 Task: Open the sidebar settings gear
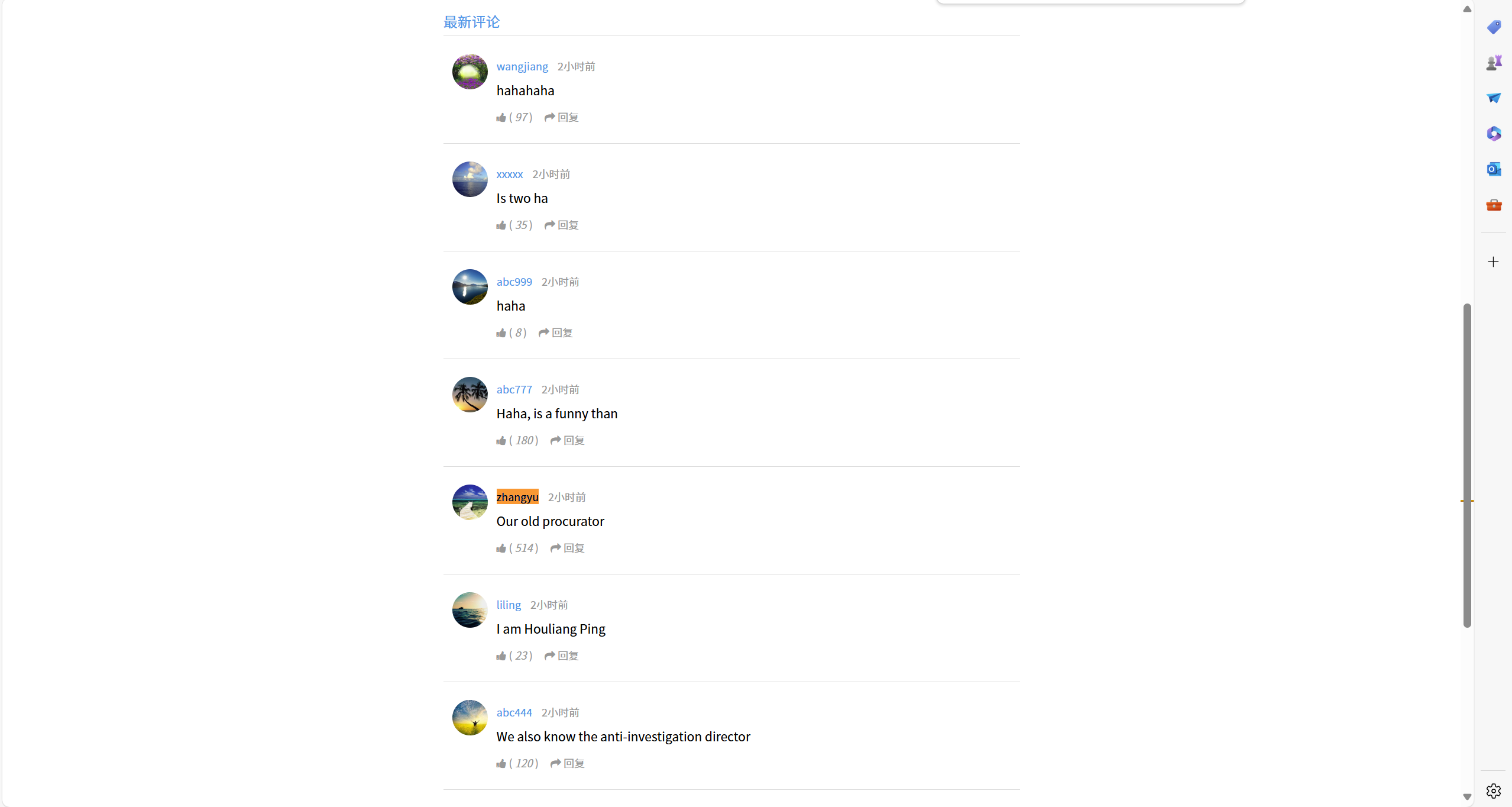click(x=1494, y=790)
